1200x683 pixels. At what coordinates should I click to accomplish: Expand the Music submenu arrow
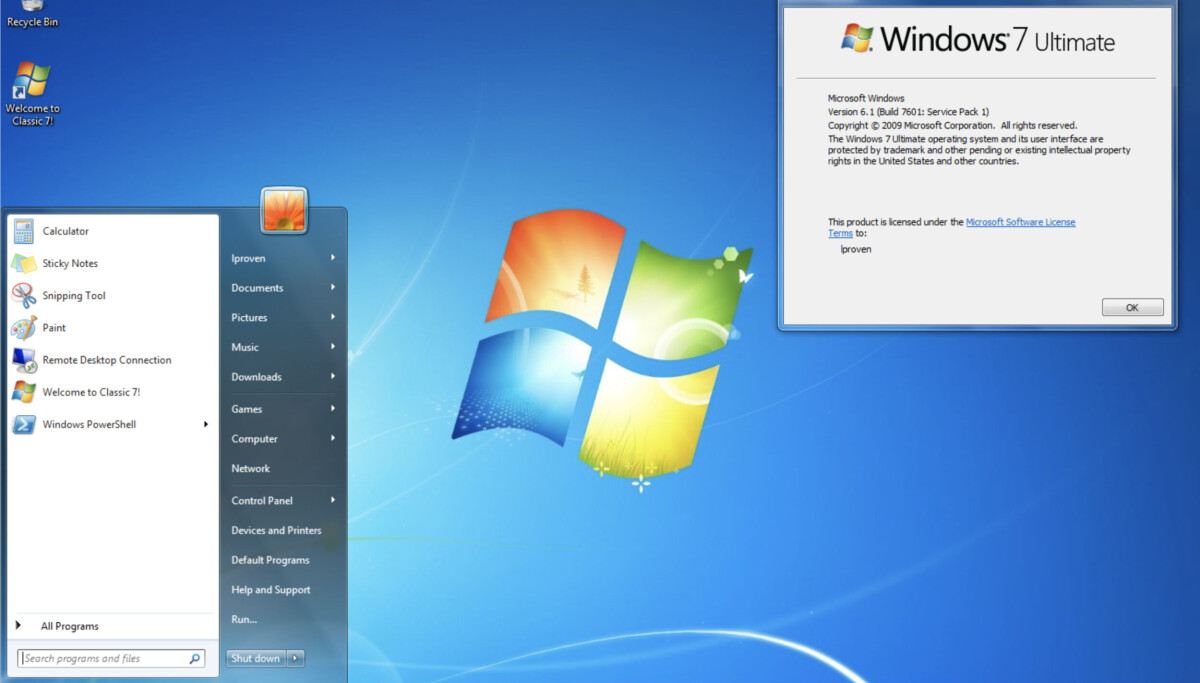coord(333,347)
